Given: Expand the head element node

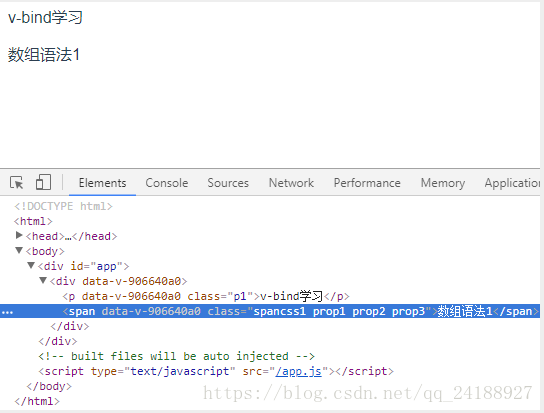Looking at the screenshot, I should pyautogui.click(x=19, y=236).
